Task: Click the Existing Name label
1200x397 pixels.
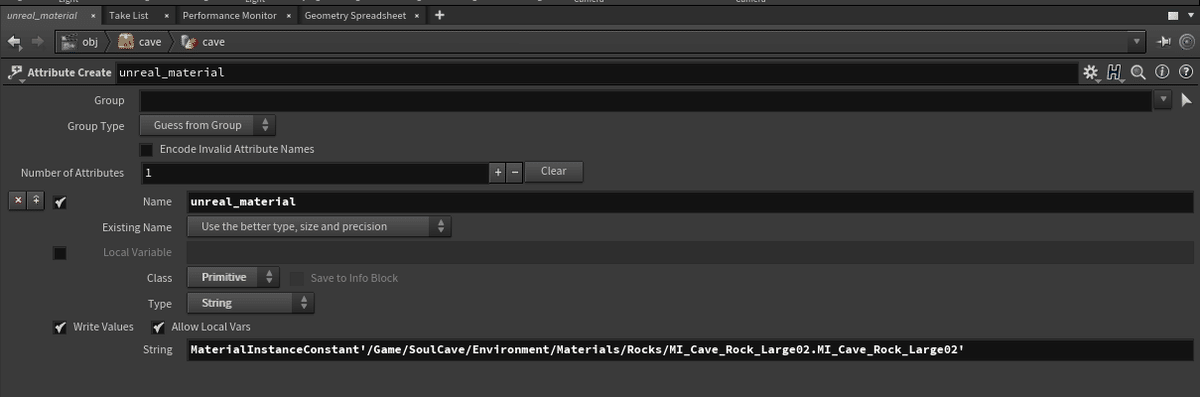Action: point(137,228)
